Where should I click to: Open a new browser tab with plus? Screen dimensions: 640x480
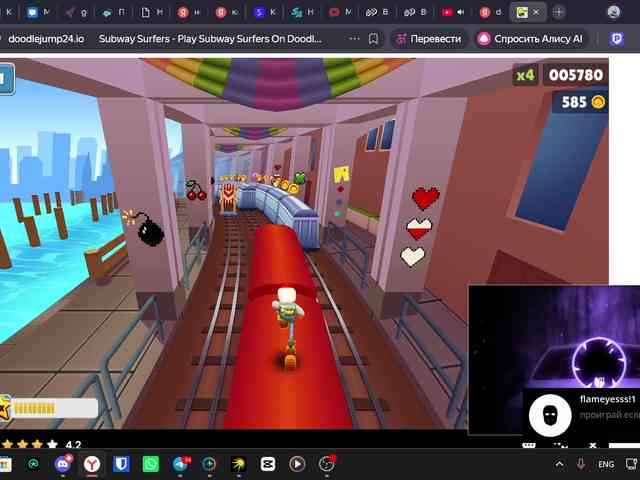558,12
